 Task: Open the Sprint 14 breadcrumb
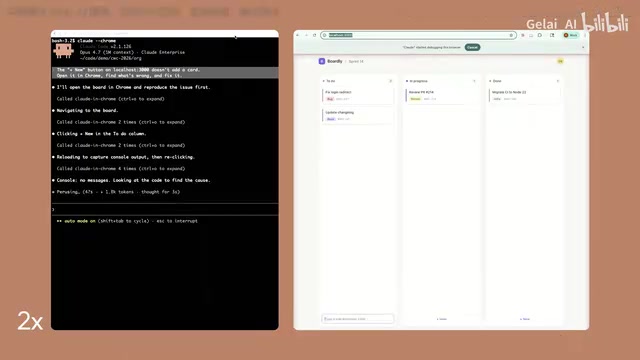[x=356, y=61]
